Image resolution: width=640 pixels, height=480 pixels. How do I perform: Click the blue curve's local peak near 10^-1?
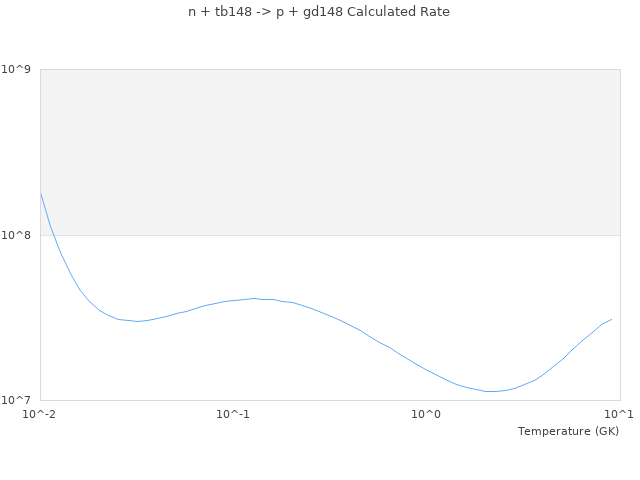tap(254, 298)
